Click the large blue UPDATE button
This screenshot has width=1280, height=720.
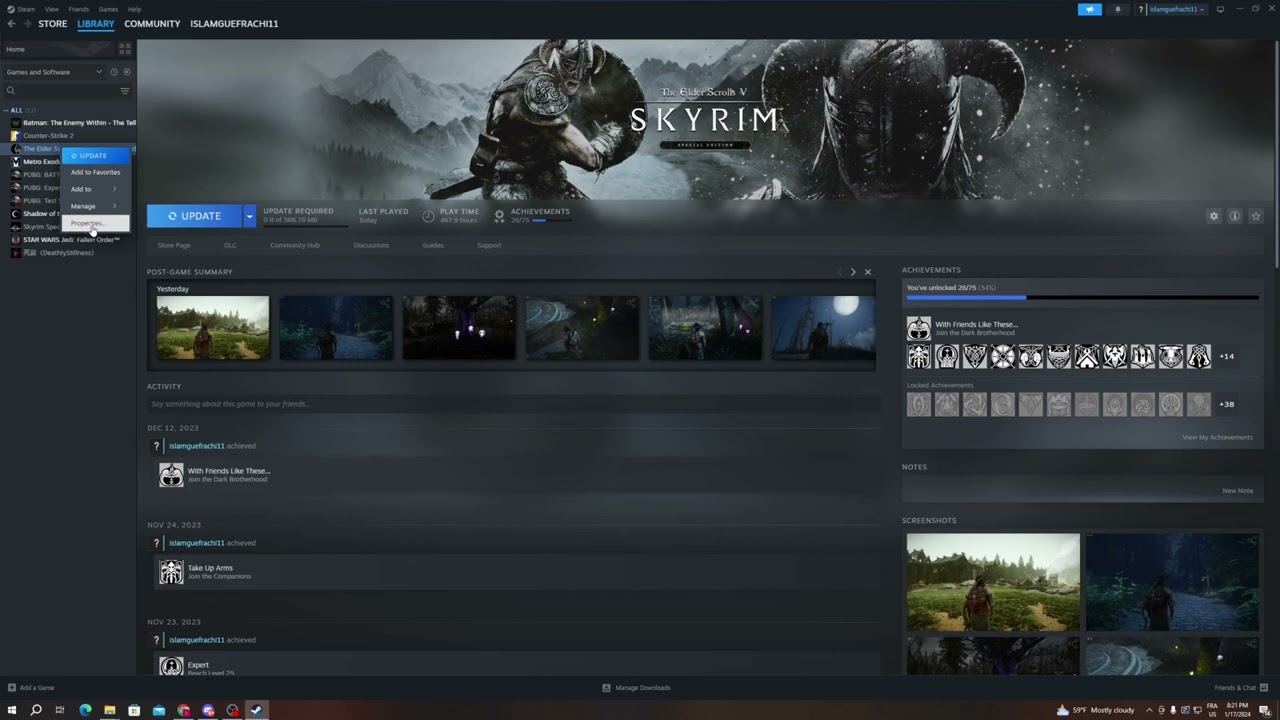point(194,216)
